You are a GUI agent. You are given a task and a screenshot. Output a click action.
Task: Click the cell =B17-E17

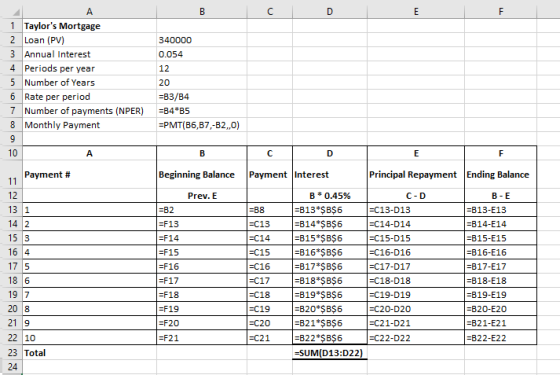point(500,266)
